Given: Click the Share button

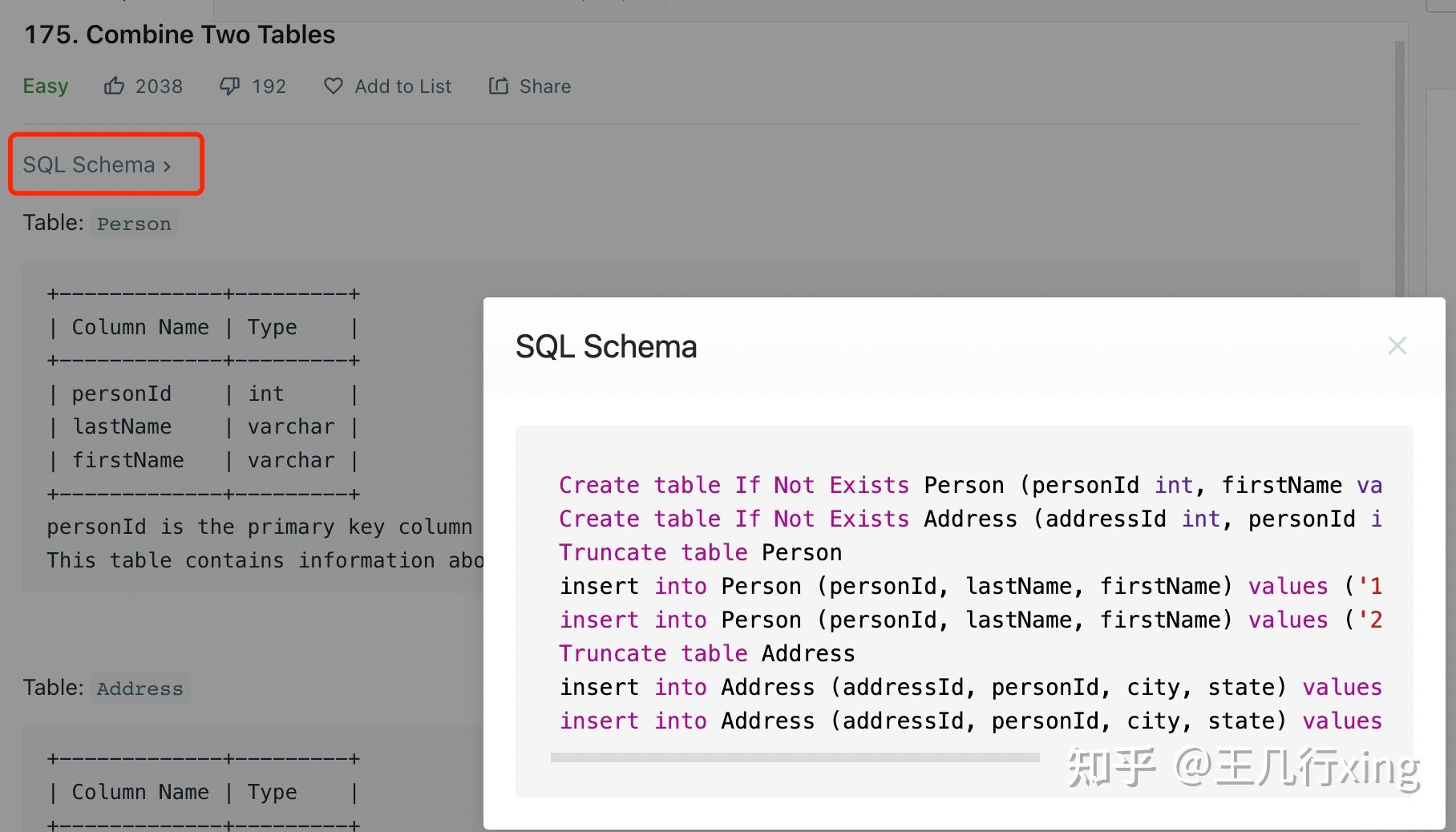Looking at the screenshot, I should pyautogui.click(x=529, y=86).
